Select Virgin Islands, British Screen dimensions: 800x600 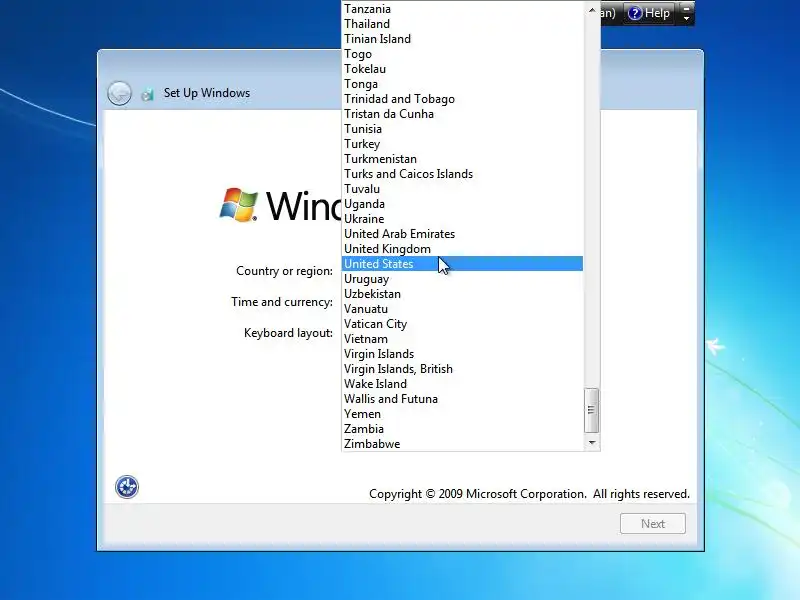point(462,369)
